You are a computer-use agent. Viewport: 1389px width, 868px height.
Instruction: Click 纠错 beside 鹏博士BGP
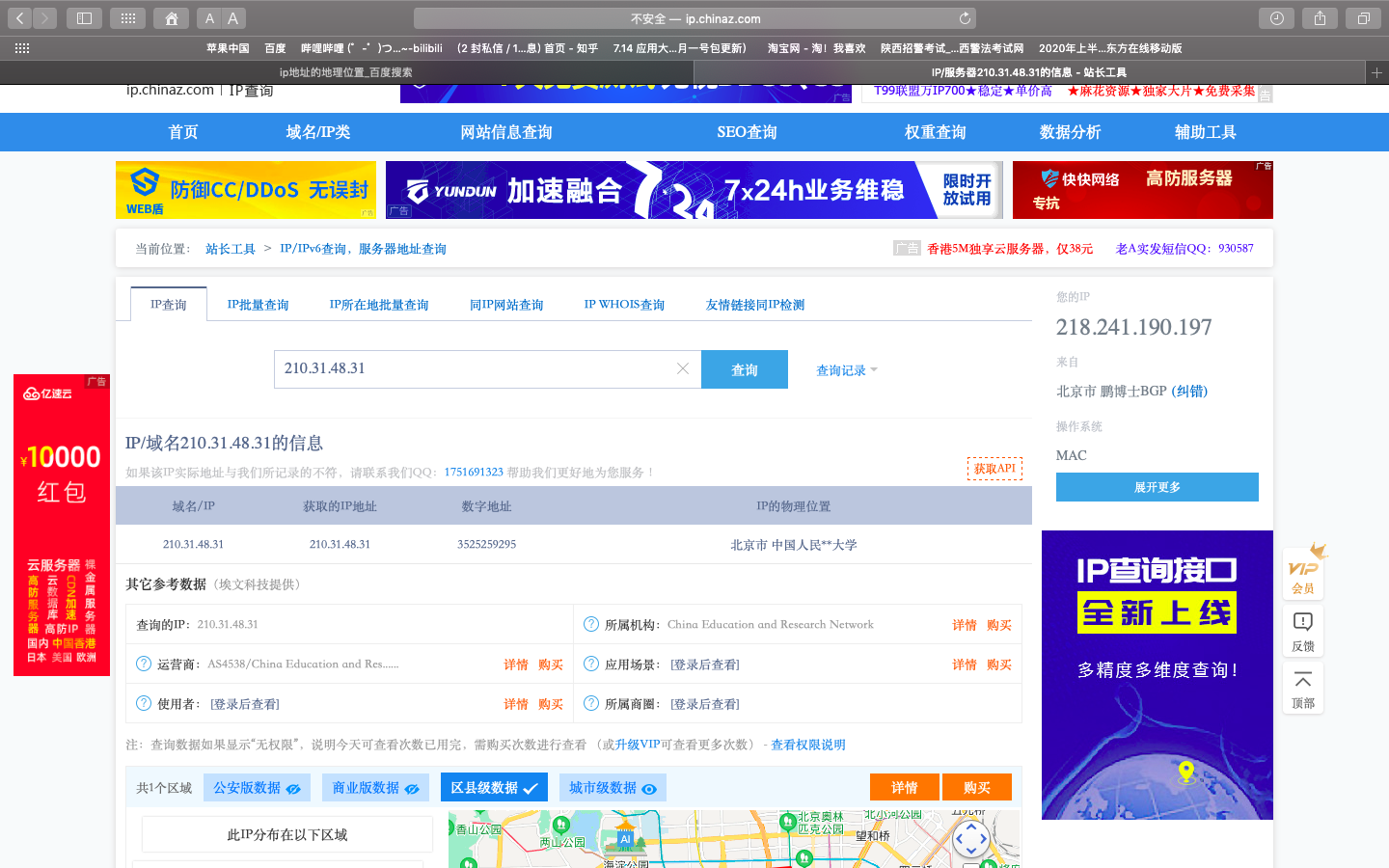click(1189, 391)
